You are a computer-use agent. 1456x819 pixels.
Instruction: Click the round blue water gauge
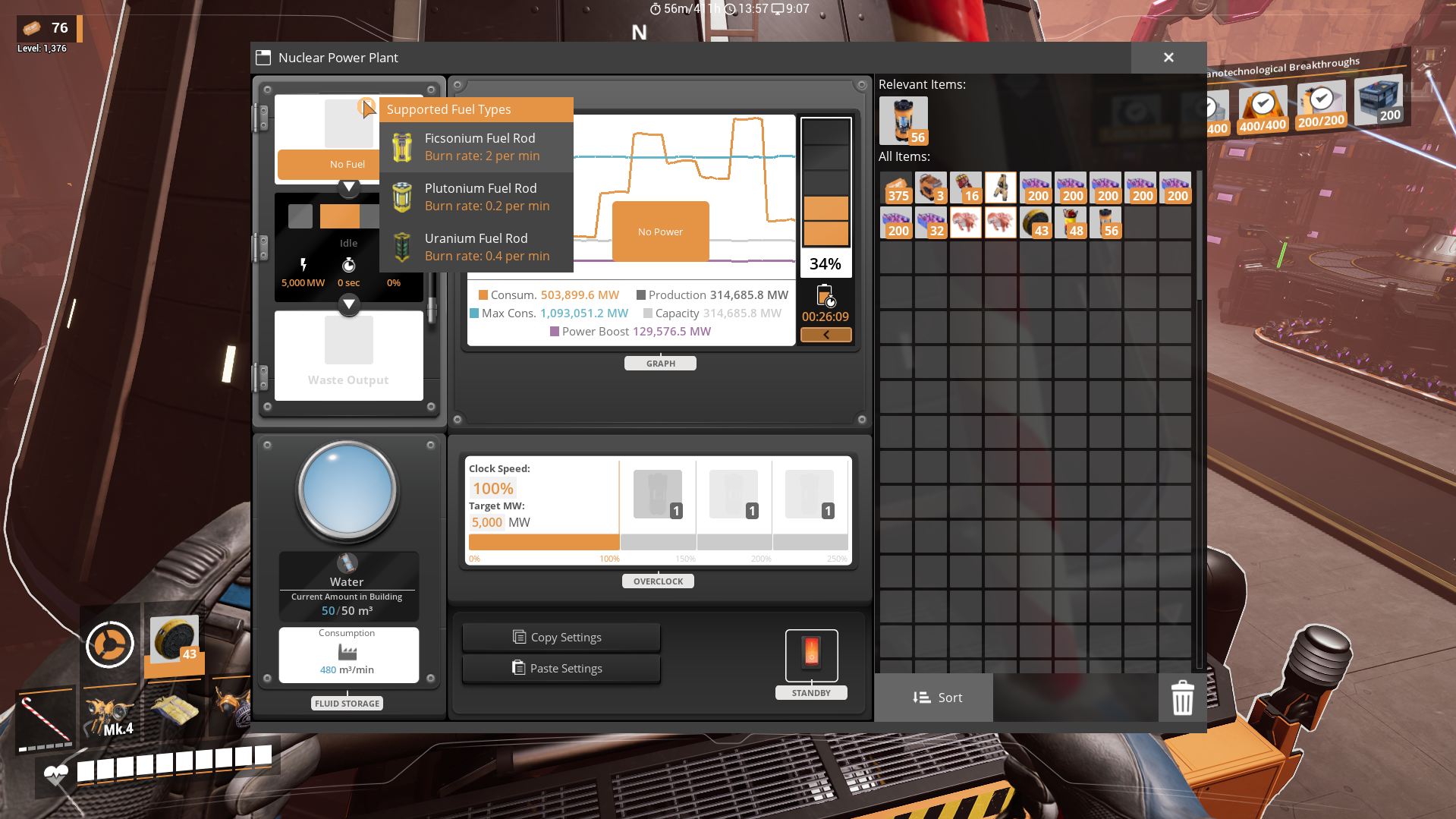tap(347, 490)
